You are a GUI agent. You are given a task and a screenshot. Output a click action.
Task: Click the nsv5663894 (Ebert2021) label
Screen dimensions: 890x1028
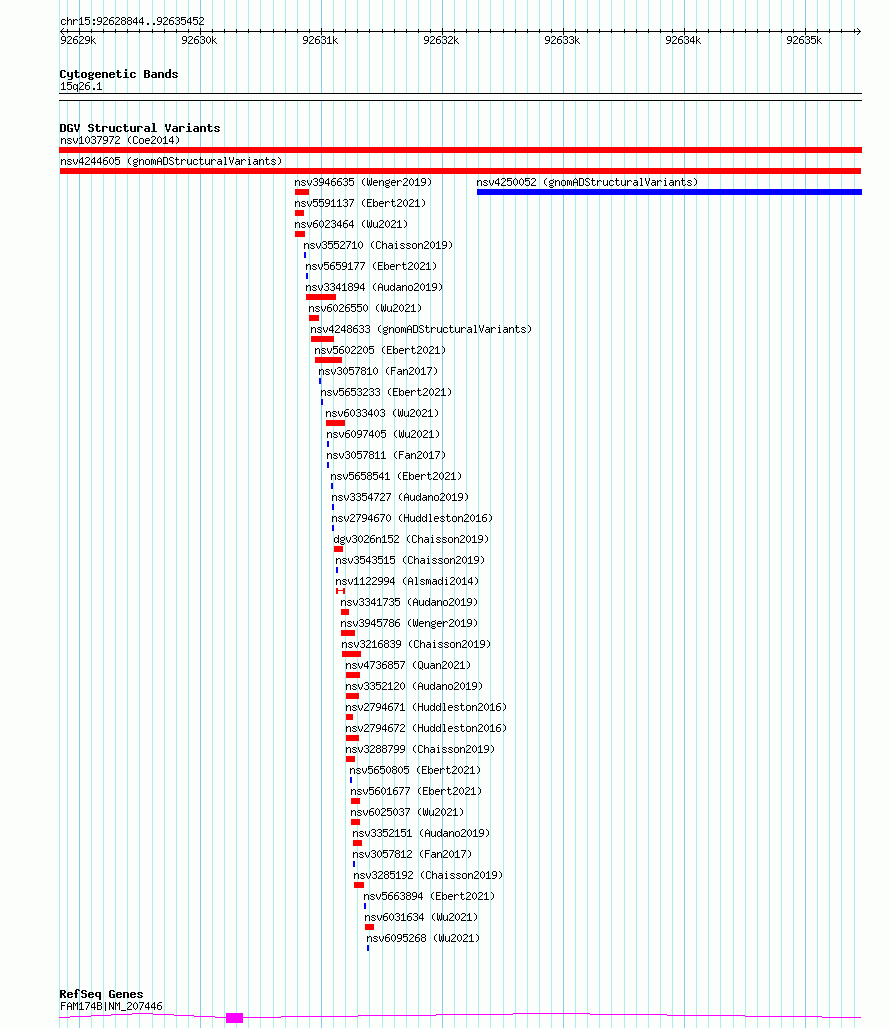[x=429, y=896]
